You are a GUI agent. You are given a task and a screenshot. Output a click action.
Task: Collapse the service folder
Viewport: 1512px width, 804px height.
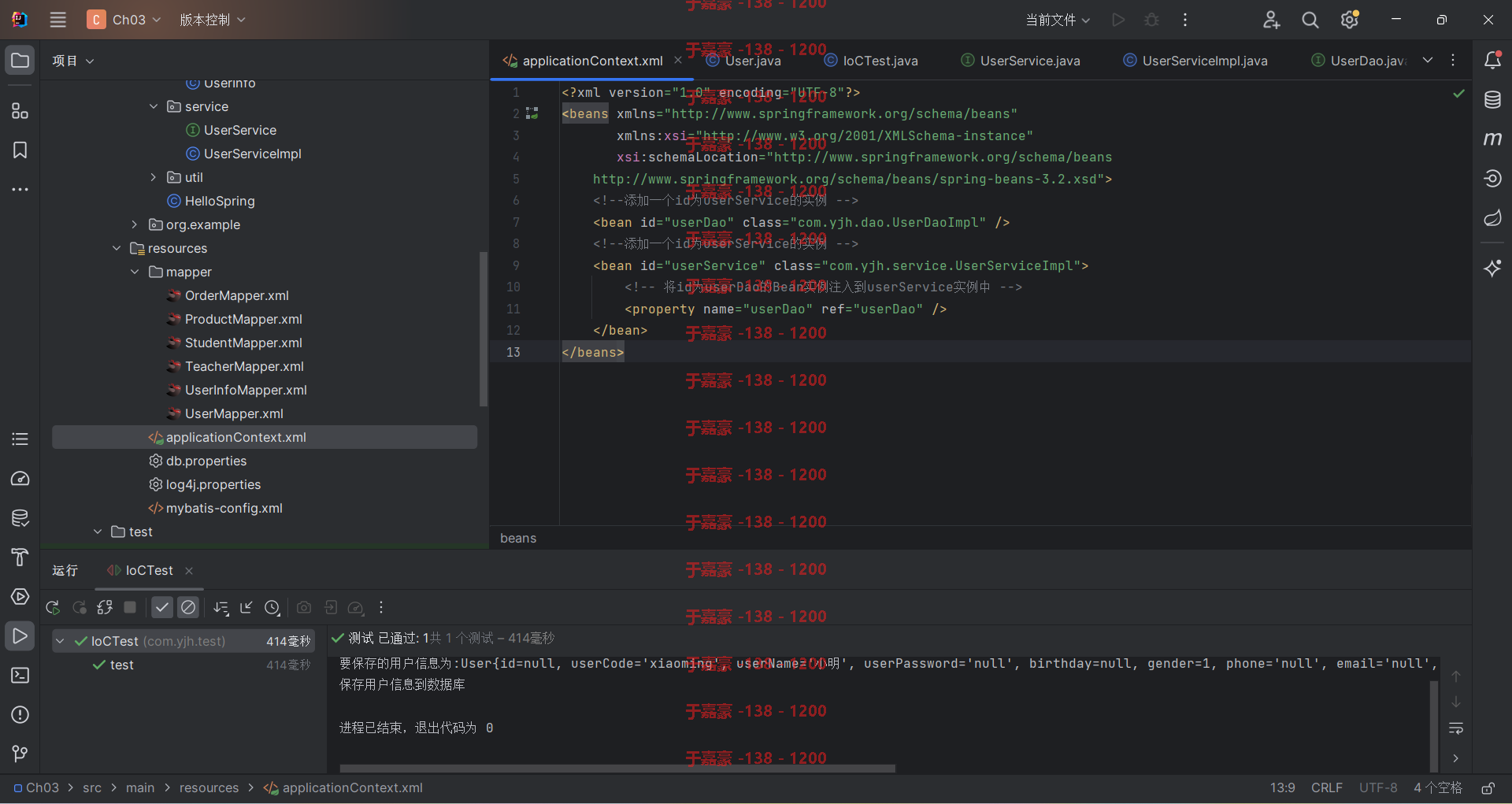pyautogui.click(x=154, y=106)
